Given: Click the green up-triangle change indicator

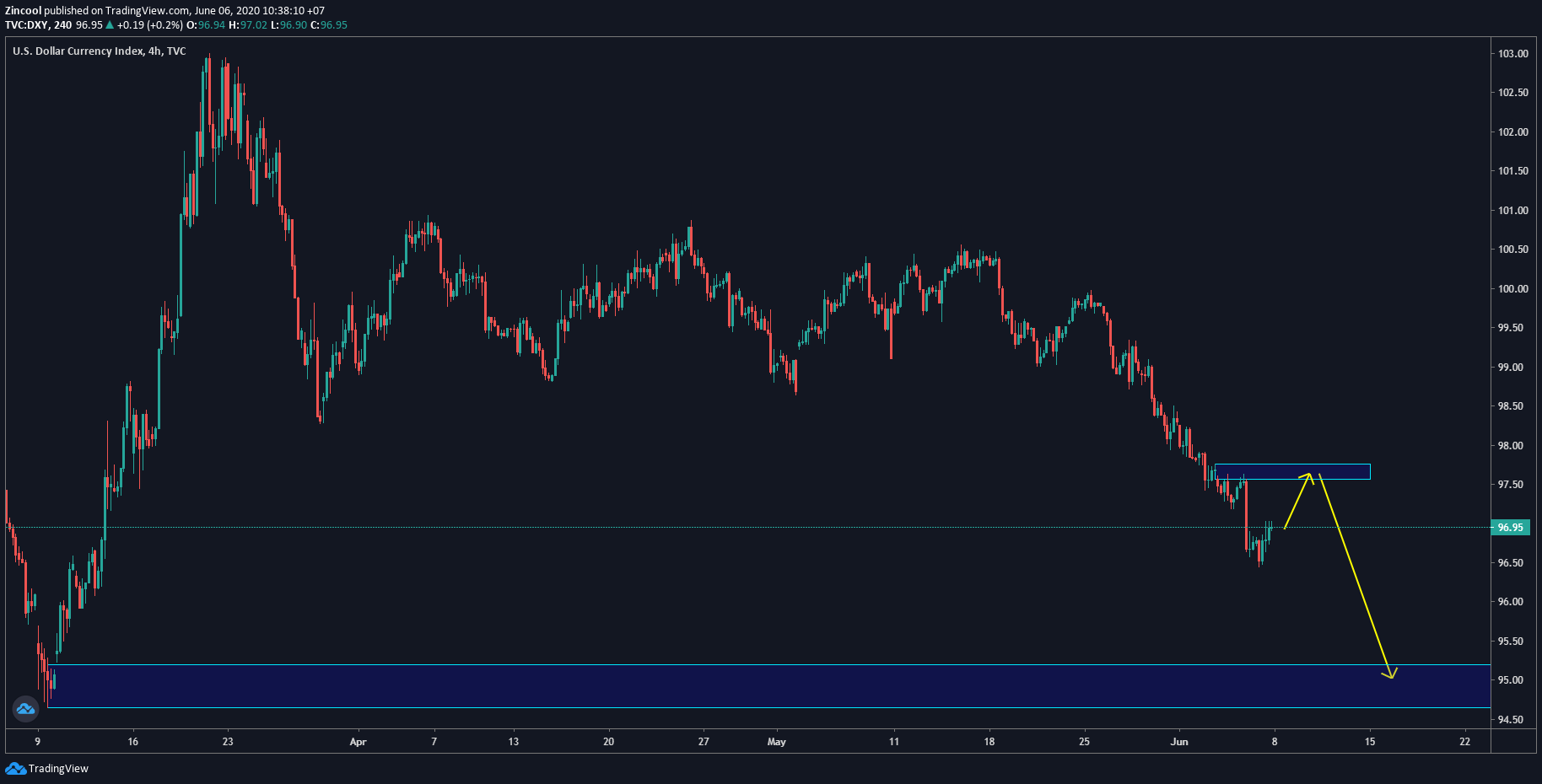Looking at the screenshot, I should [109, 25].
